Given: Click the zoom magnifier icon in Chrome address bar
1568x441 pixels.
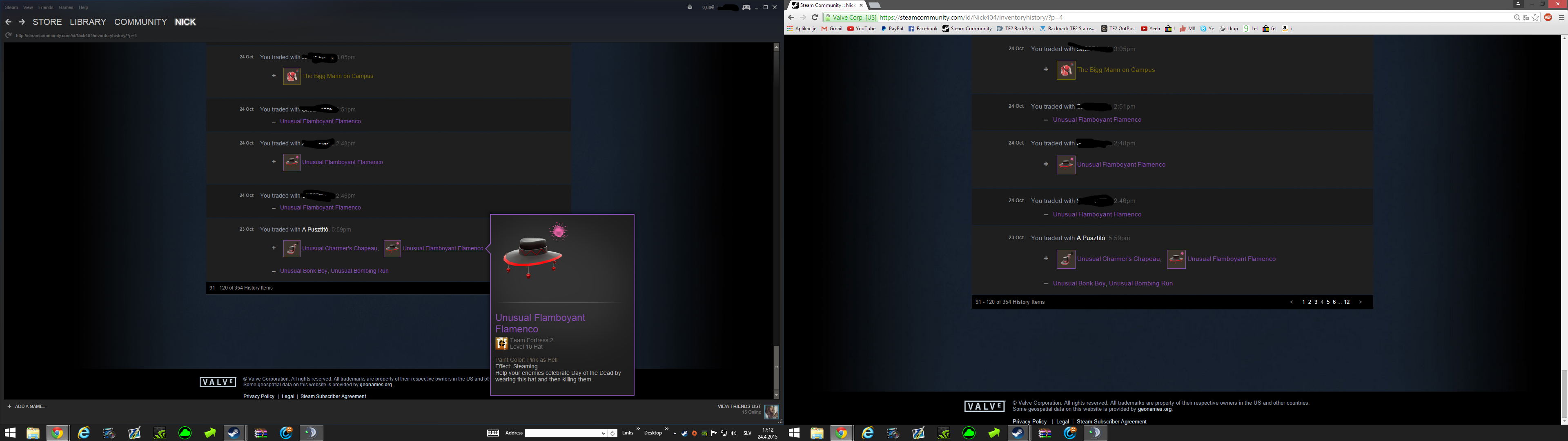Looking at the screenshot, I should point(1517,18).
